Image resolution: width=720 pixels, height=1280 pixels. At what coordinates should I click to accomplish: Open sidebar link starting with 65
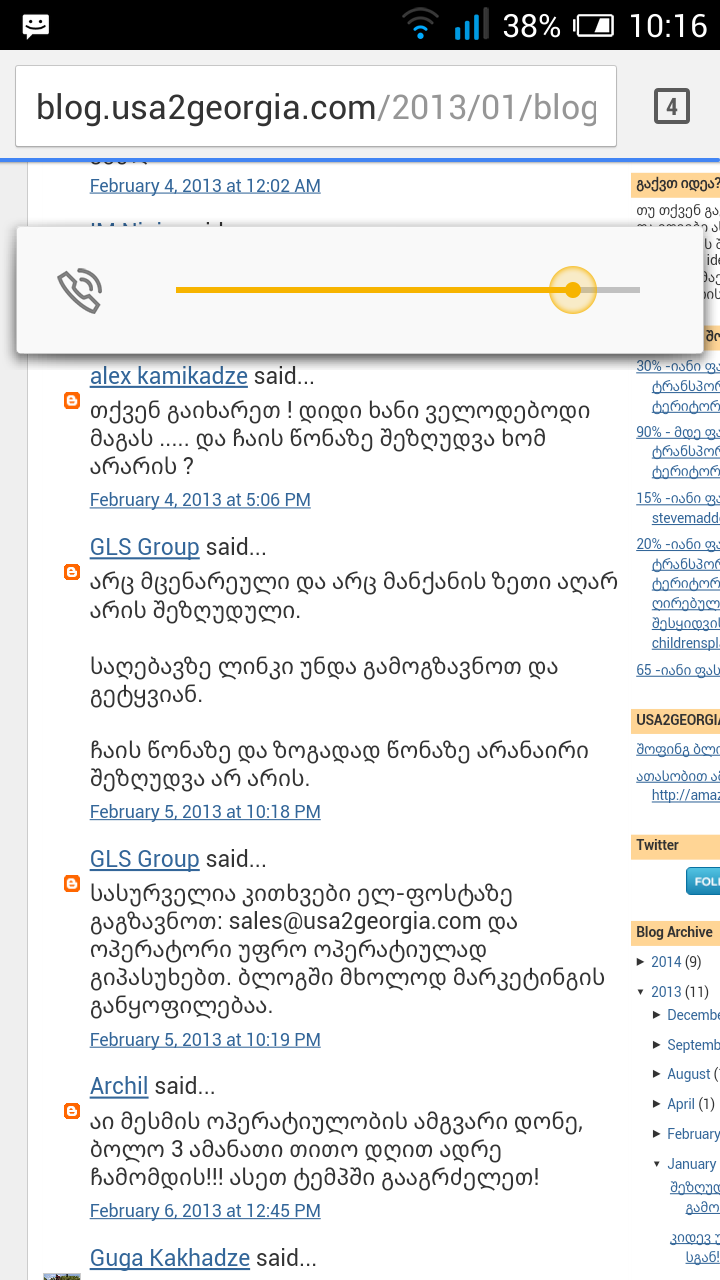(678, 670)
